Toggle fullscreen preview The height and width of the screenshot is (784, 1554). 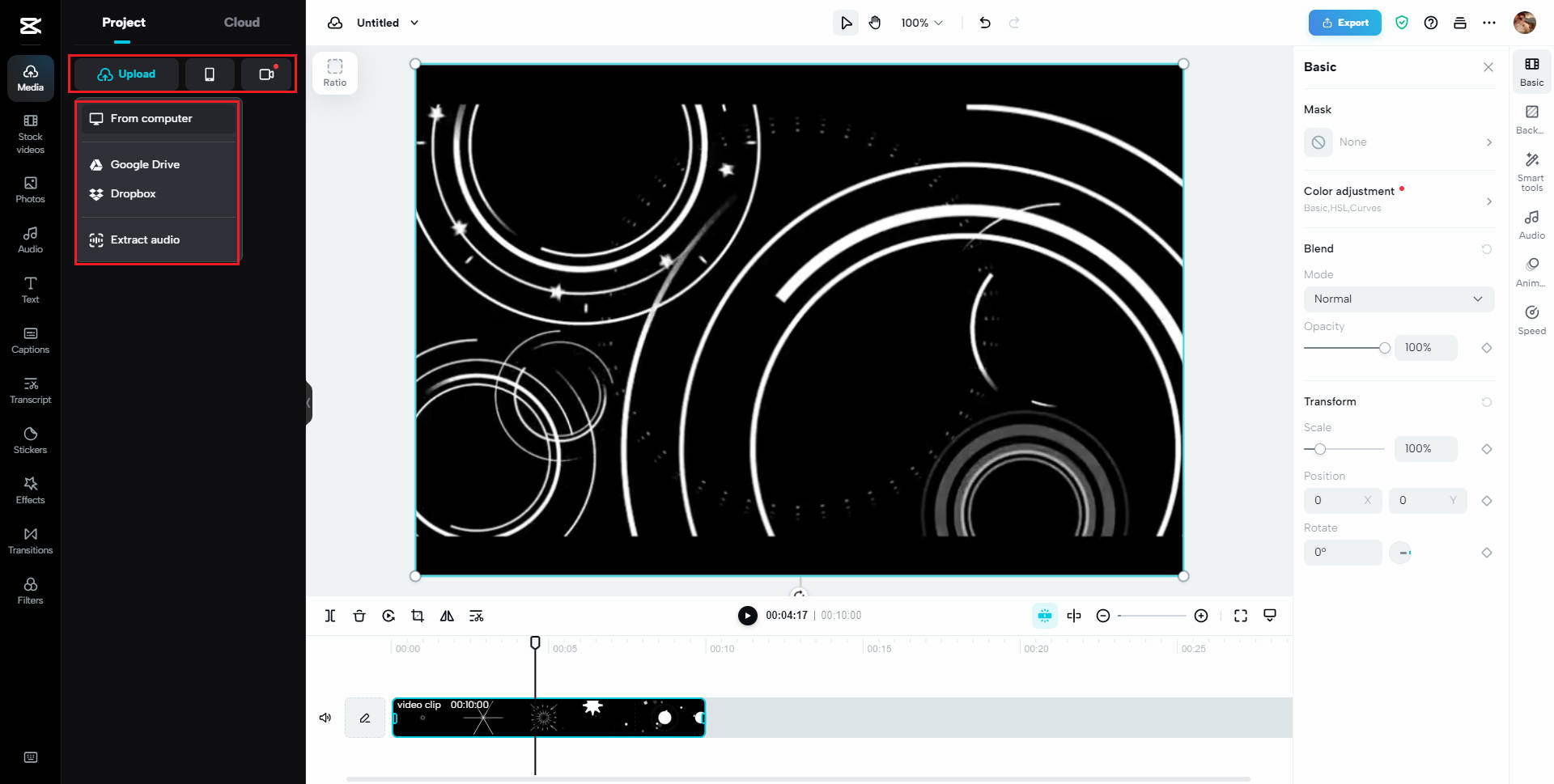pyautogui.click(x=1241, y=616)
